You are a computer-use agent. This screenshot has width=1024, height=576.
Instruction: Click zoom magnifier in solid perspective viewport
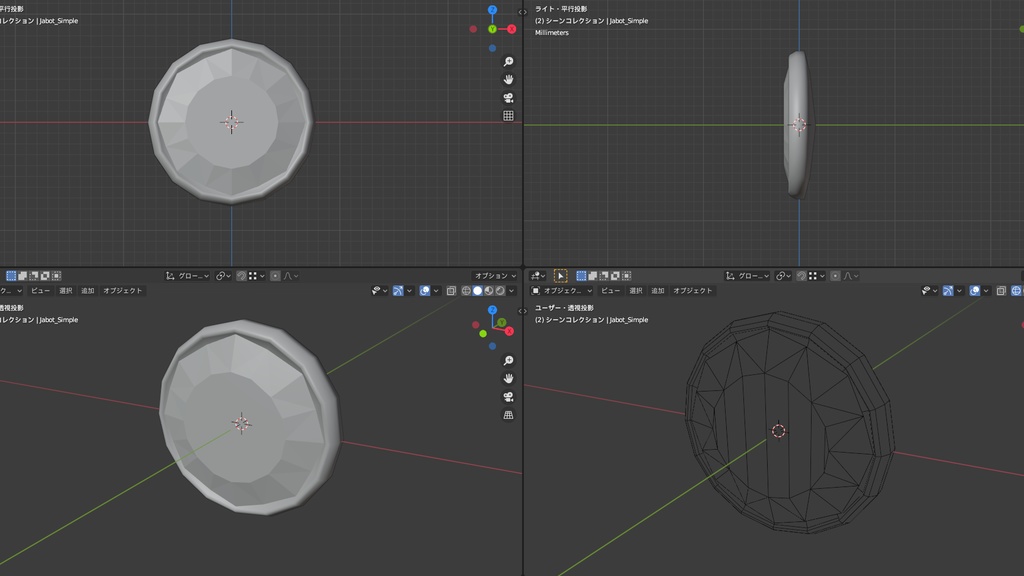(508, 360)
